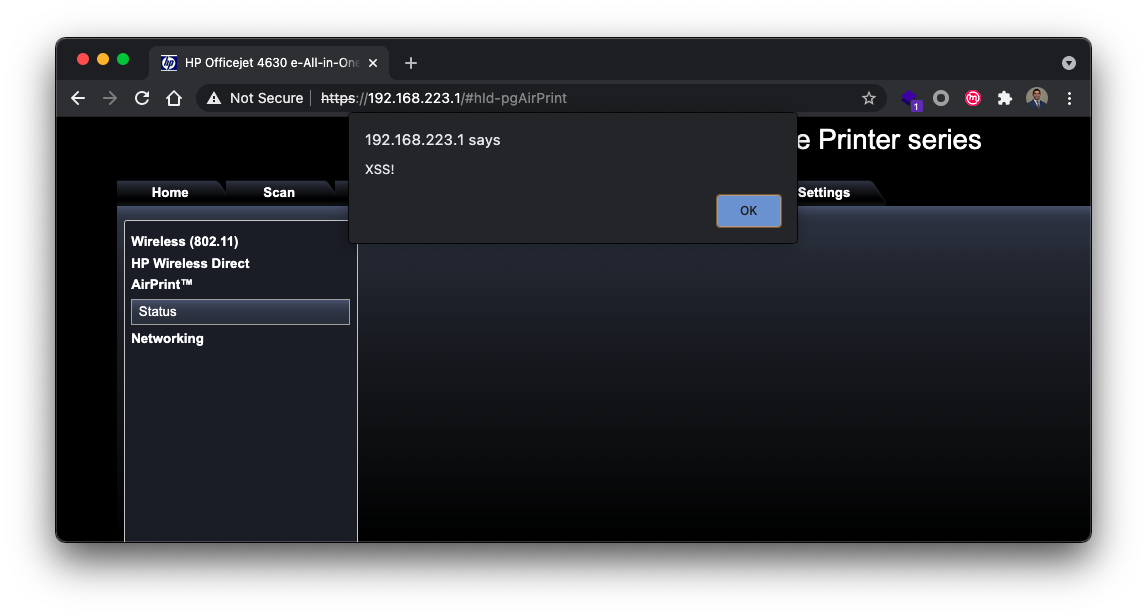Select the Status item under AirPrint
This screenshot has width=1147, height=616.
[x=240, y=312]
